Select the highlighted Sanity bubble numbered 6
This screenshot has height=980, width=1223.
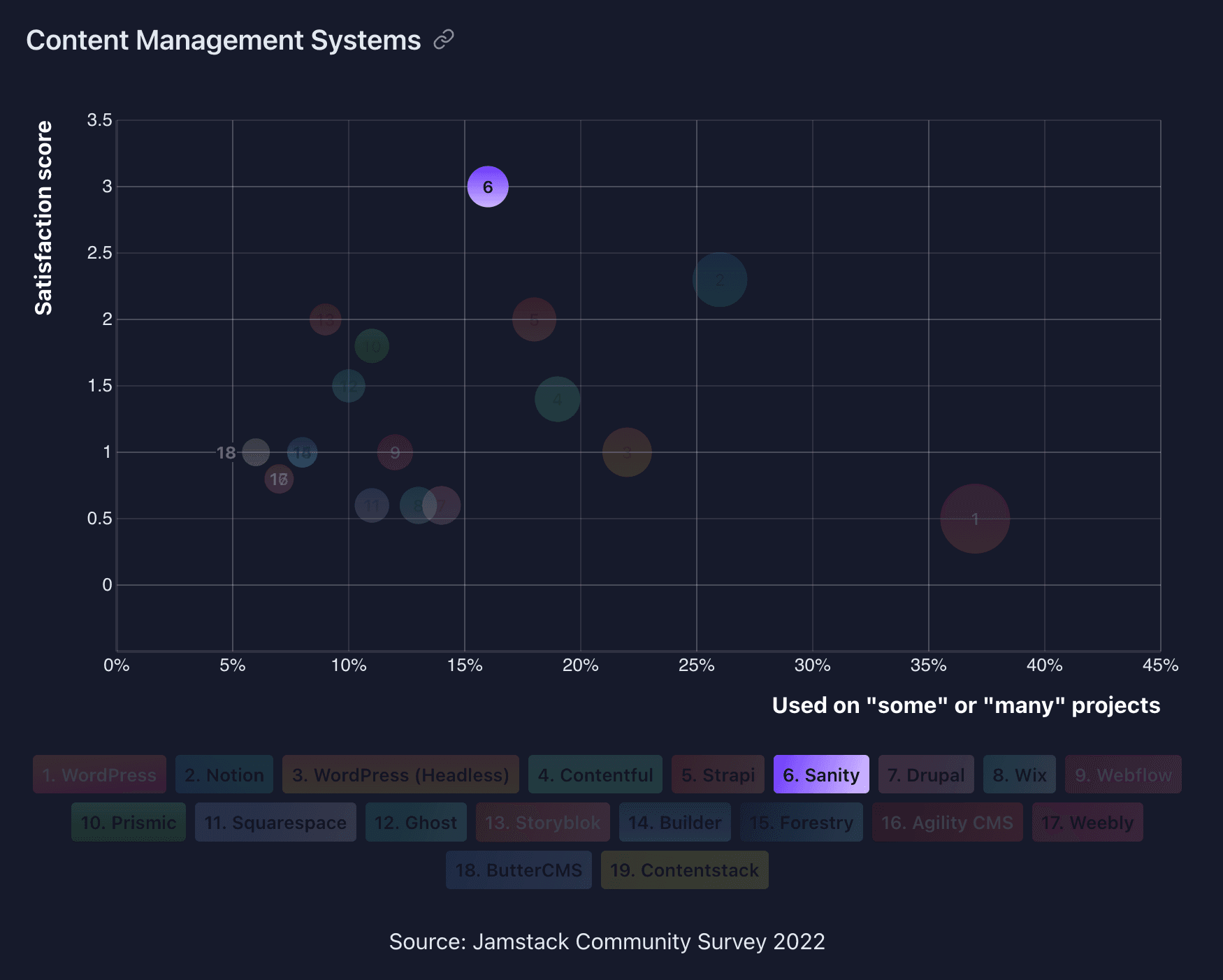click(x=488, y=187)
